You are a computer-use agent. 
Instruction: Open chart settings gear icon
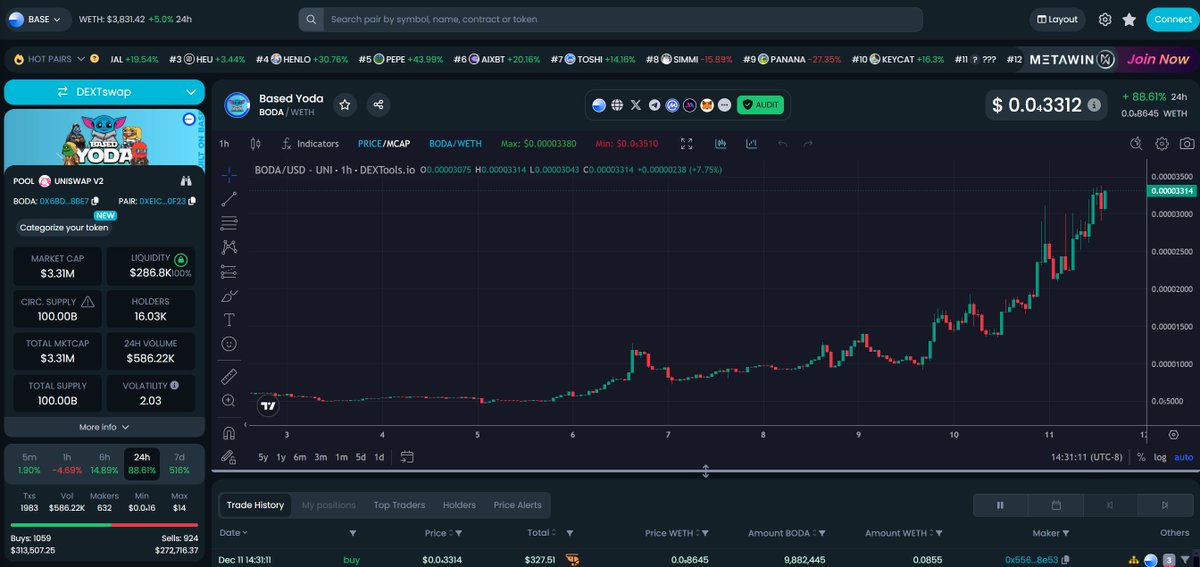click(x=1162, y=144)
